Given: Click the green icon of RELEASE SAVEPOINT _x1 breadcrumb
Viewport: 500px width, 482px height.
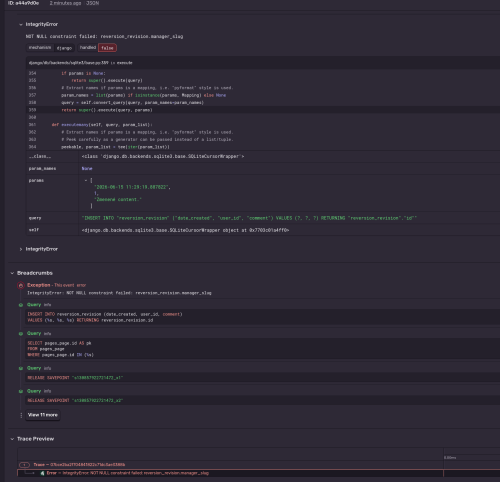Looking at the screenshot, I should [x=21, y=368].
